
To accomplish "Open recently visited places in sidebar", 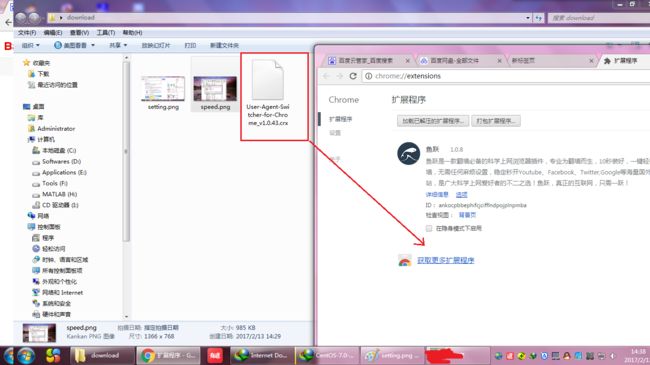I will pyautogui.click(x=53, y=85).
